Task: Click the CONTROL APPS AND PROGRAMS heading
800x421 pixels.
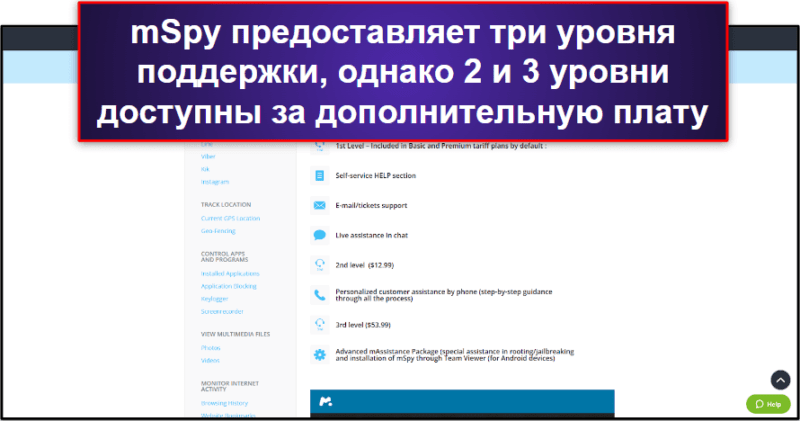Action: tap(224, 257)
